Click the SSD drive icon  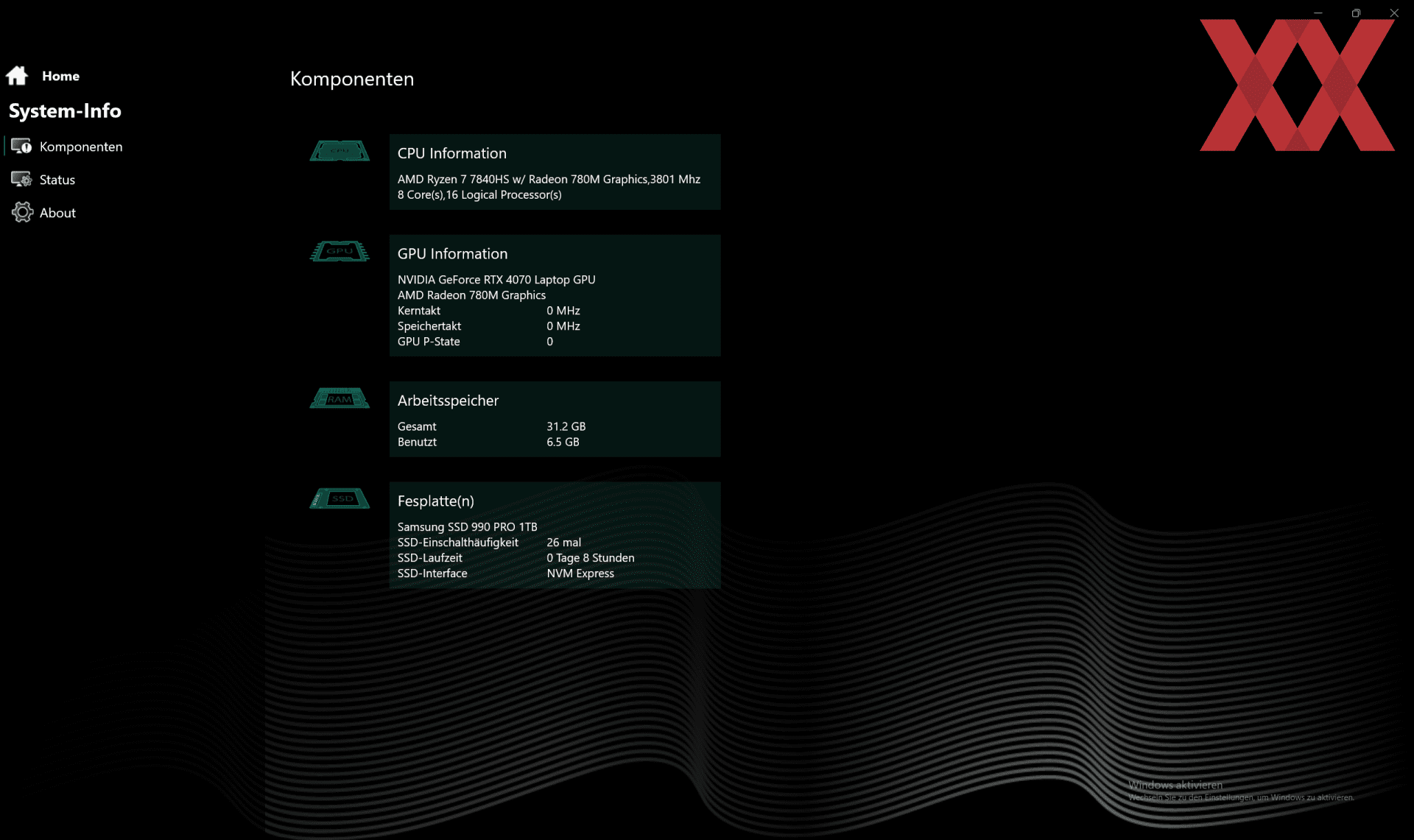(340, 498)
